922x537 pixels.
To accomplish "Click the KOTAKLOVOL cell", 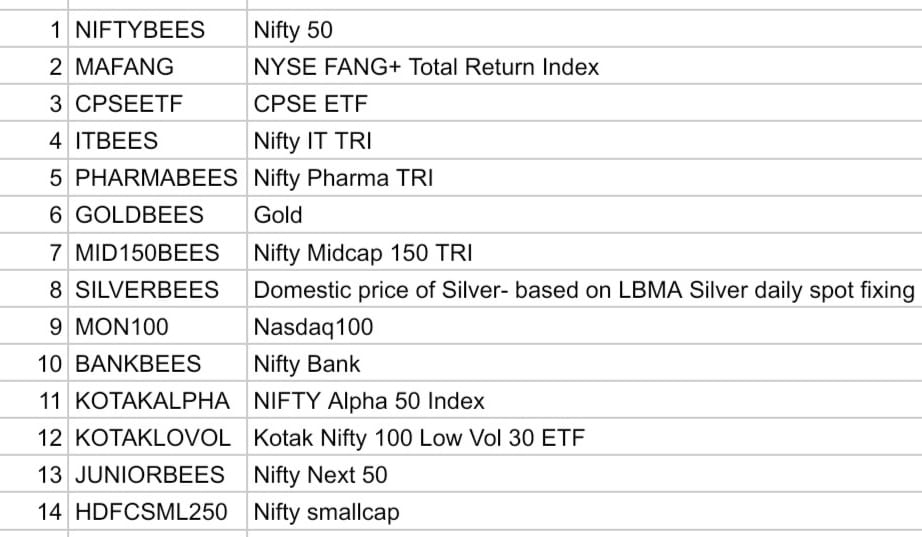I will tap(153, 438).
